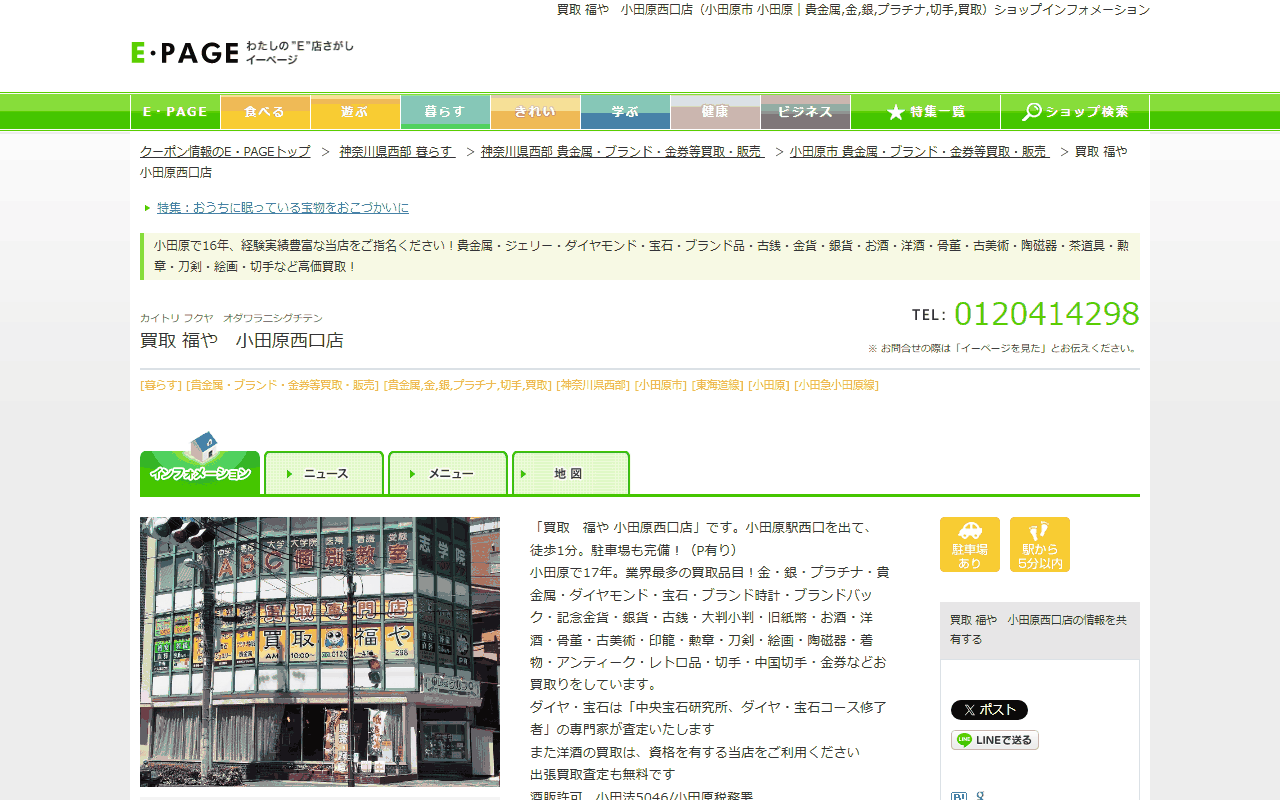
Task: Click the [東海道線] tag link
Action: tap(718, 385)
